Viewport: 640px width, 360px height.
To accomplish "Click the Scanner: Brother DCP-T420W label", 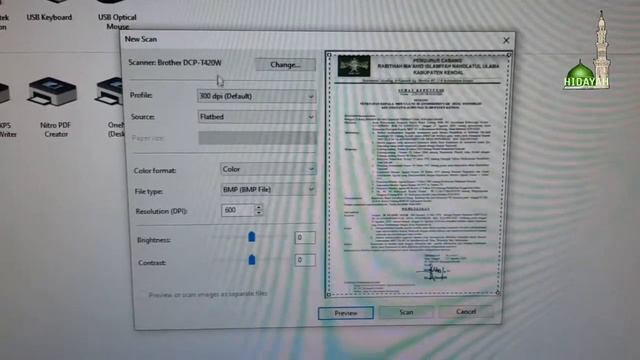I will tap(175, 62).
